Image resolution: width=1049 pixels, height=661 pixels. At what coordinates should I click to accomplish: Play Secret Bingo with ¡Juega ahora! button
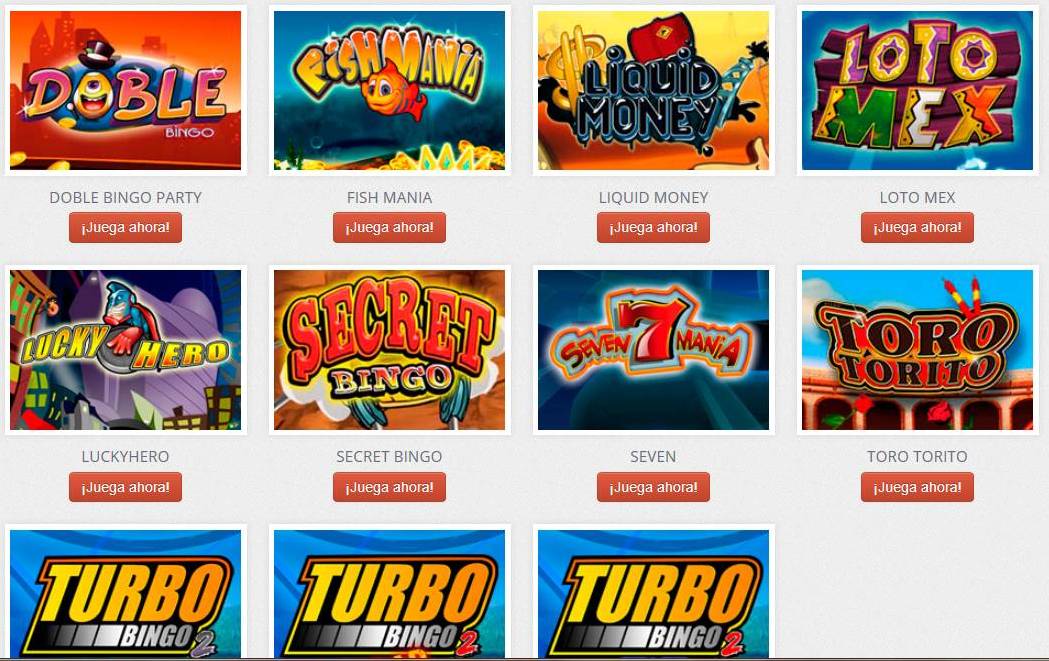[x=389, y=487]
